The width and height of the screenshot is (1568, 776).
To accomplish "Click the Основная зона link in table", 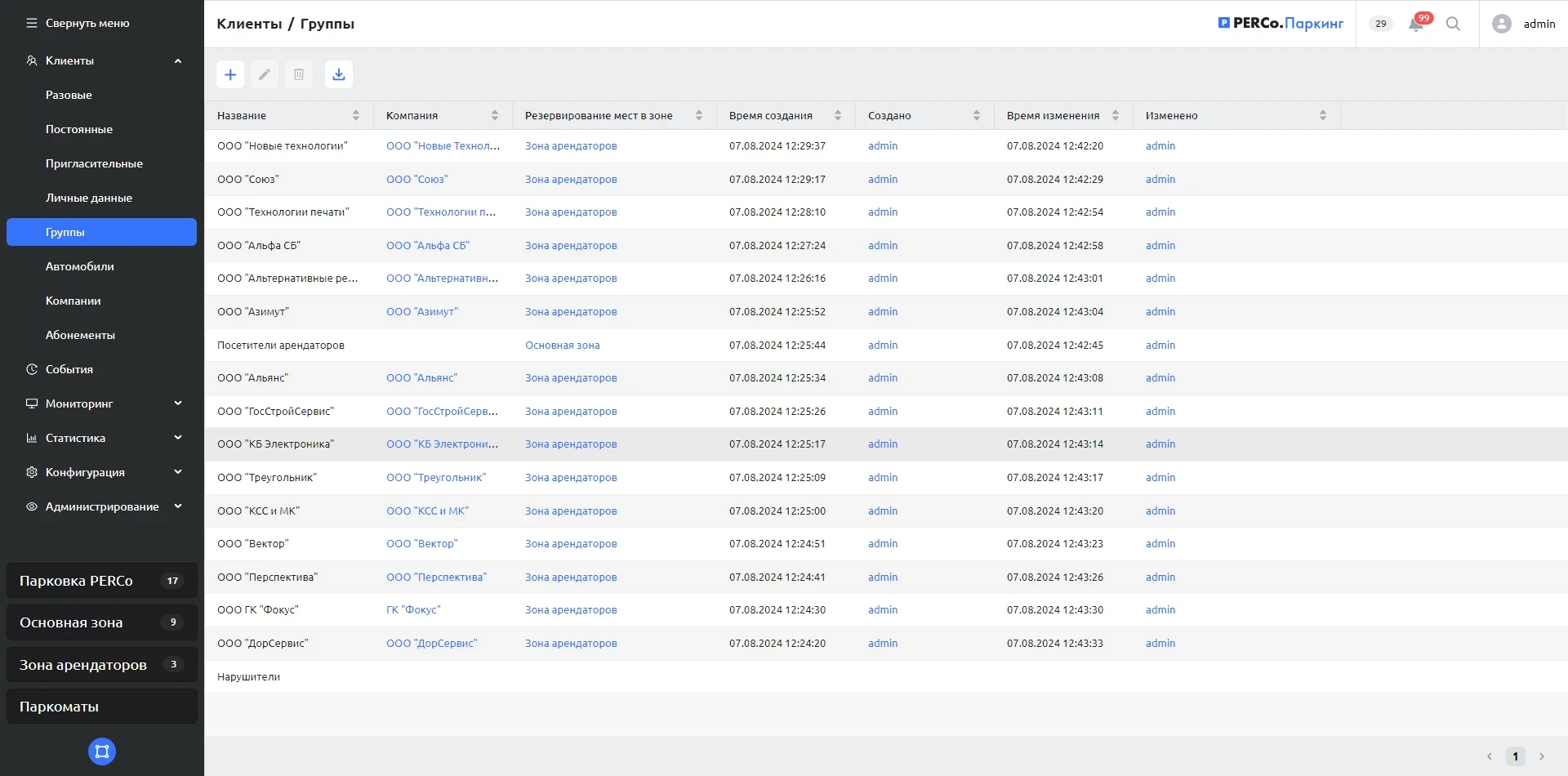I will (x=562, y=345).
